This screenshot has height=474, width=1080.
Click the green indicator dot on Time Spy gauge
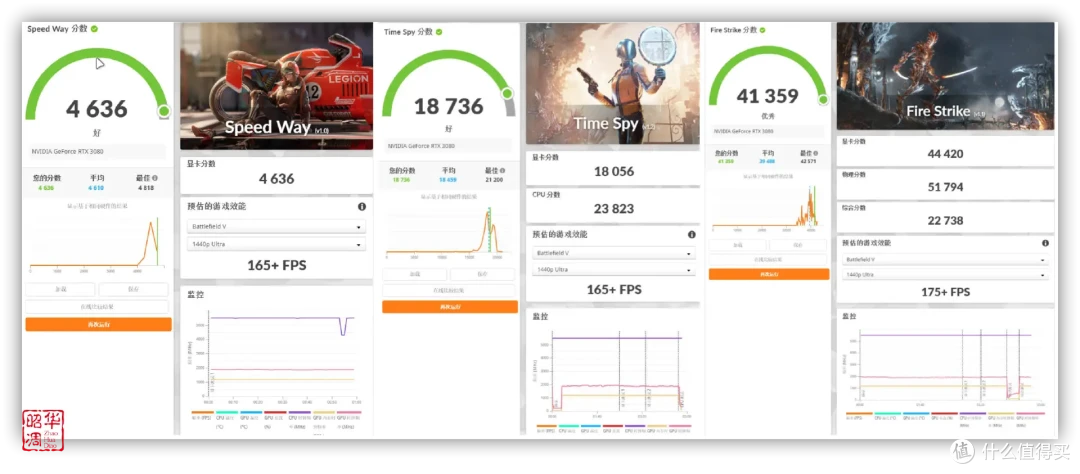(508, 93)
